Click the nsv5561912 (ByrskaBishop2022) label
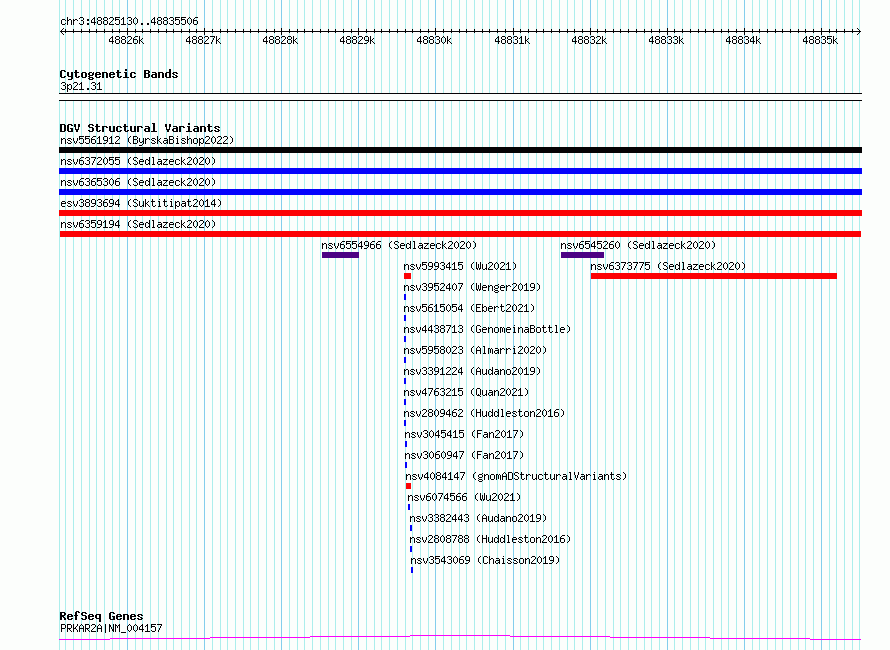This screenshot has height=650, width=890. point(147,140)
